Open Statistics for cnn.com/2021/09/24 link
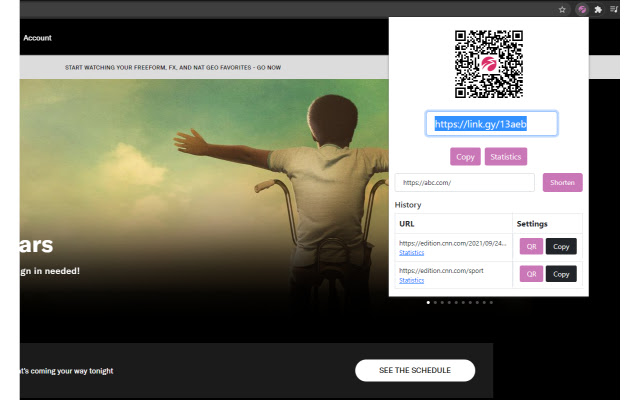Screen dimensions: 640x400 pos(411,253)
